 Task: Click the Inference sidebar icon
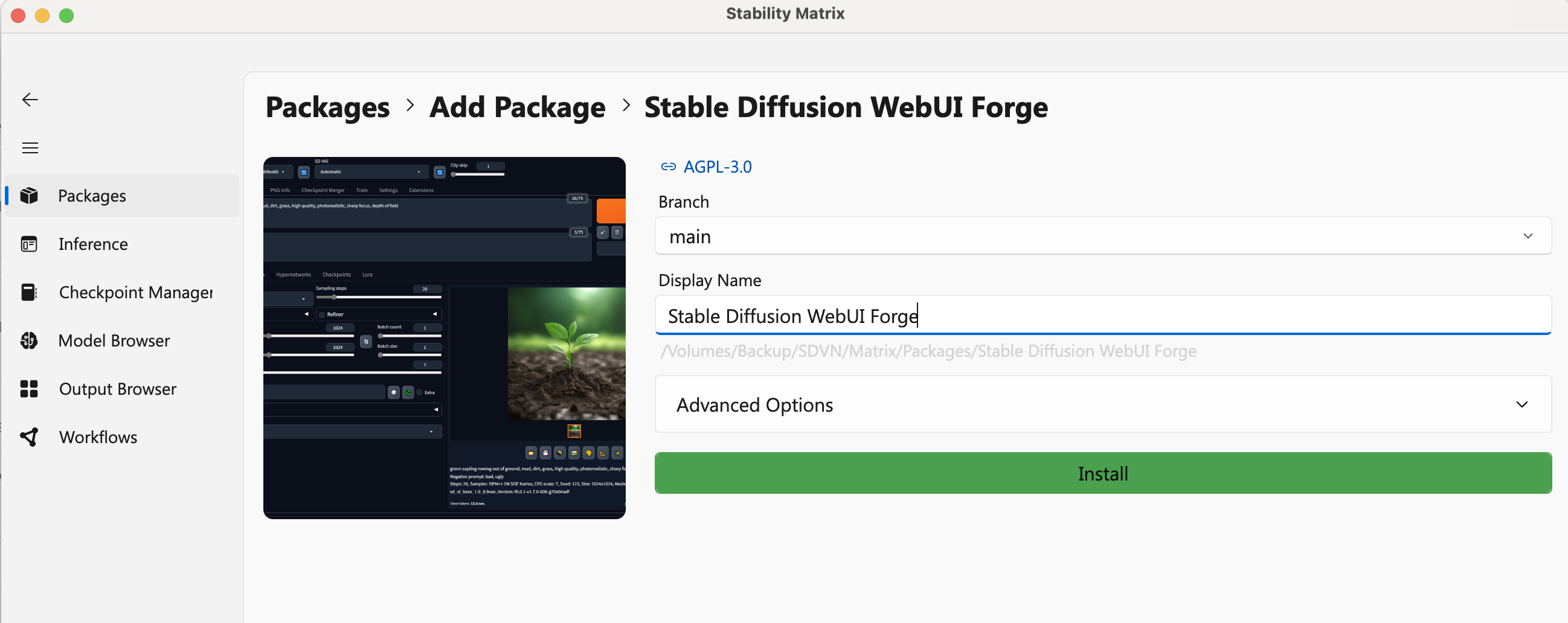click(x=29, y=244)
